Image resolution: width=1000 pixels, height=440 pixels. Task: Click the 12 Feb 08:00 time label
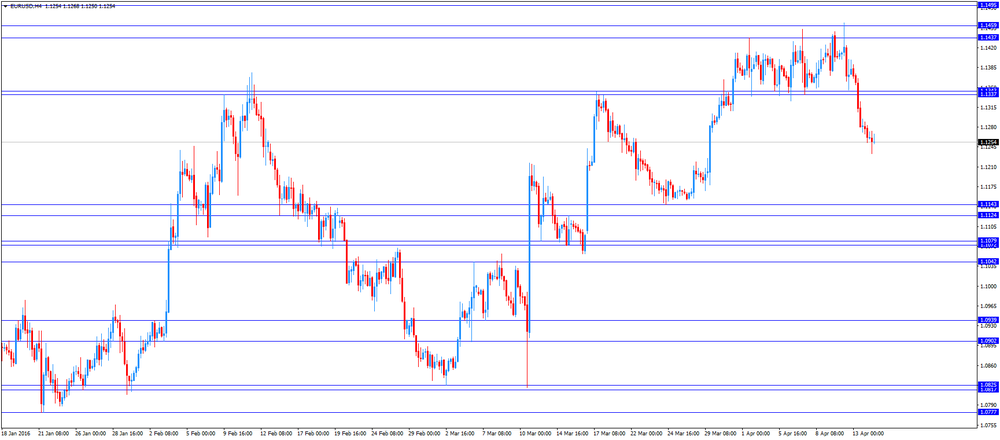277,434
